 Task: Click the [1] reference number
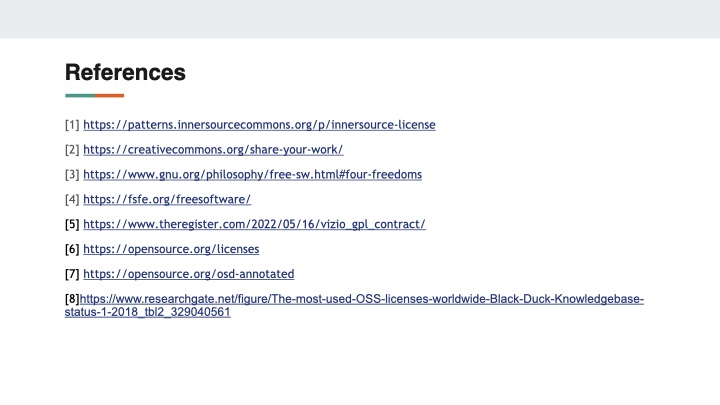coord(72,125)
